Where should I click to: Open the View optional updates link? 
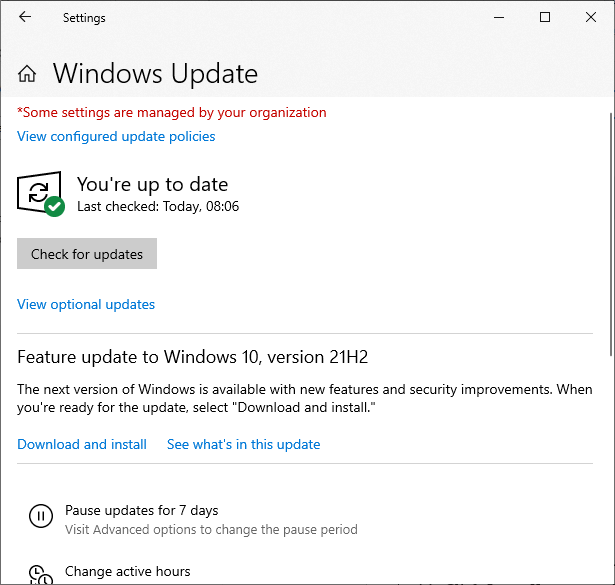pos(86,304)
